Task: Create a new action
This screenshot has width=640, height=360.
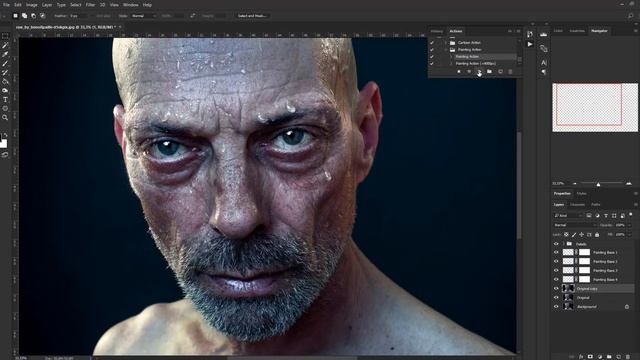Action: [x=500, y=72]
